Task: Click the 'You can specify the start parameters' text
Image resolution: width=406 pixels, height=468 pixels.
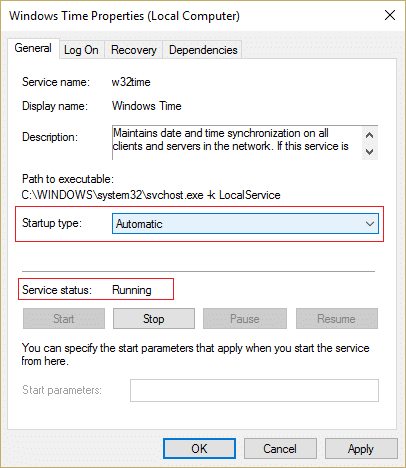Action: tap(196, 354)
